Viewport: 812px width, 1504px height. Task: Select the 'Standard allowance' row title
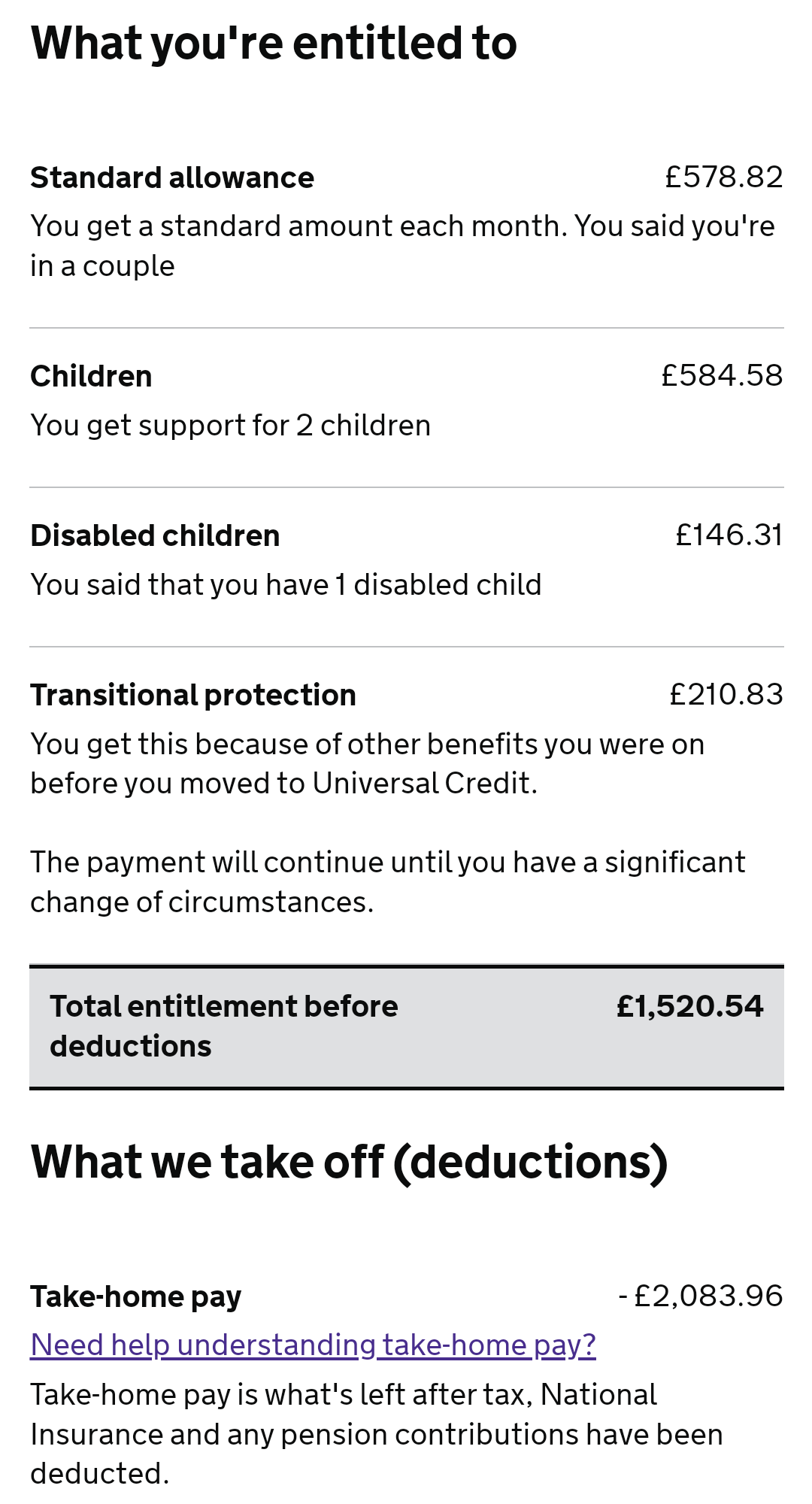172,178
